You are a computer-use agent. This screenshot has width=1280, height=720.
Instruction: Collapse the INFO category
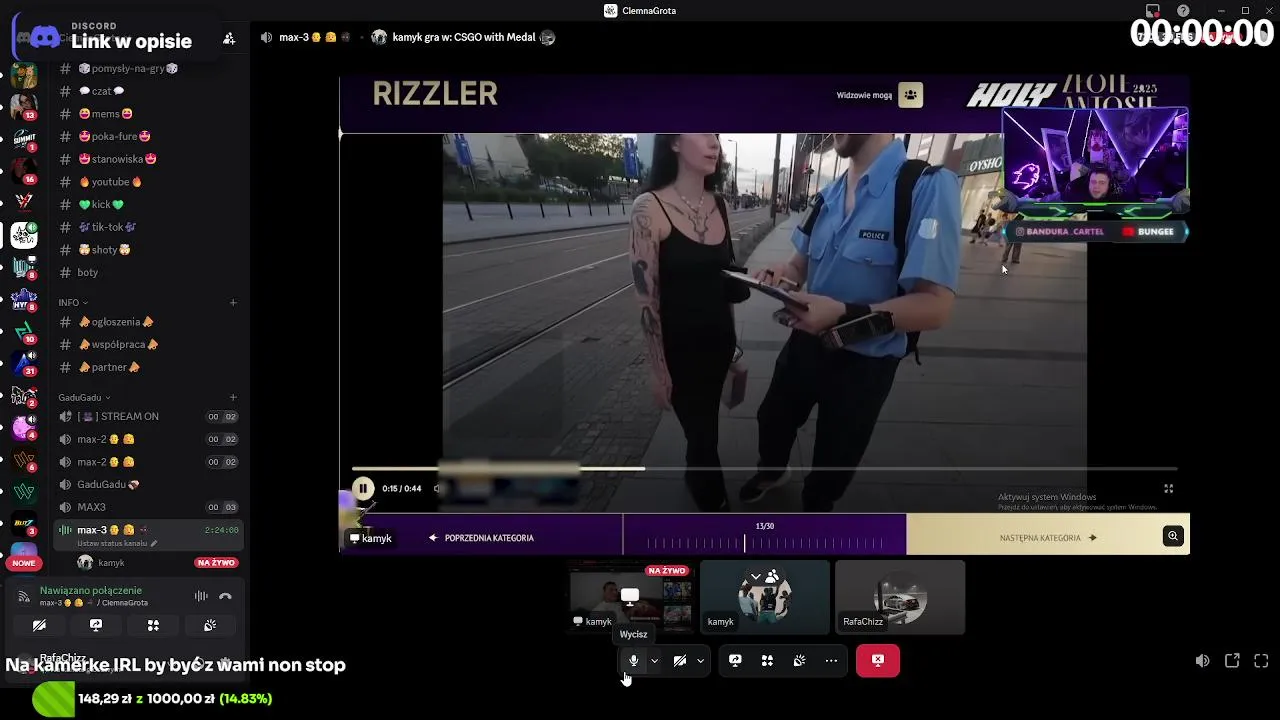coord(72,302)
